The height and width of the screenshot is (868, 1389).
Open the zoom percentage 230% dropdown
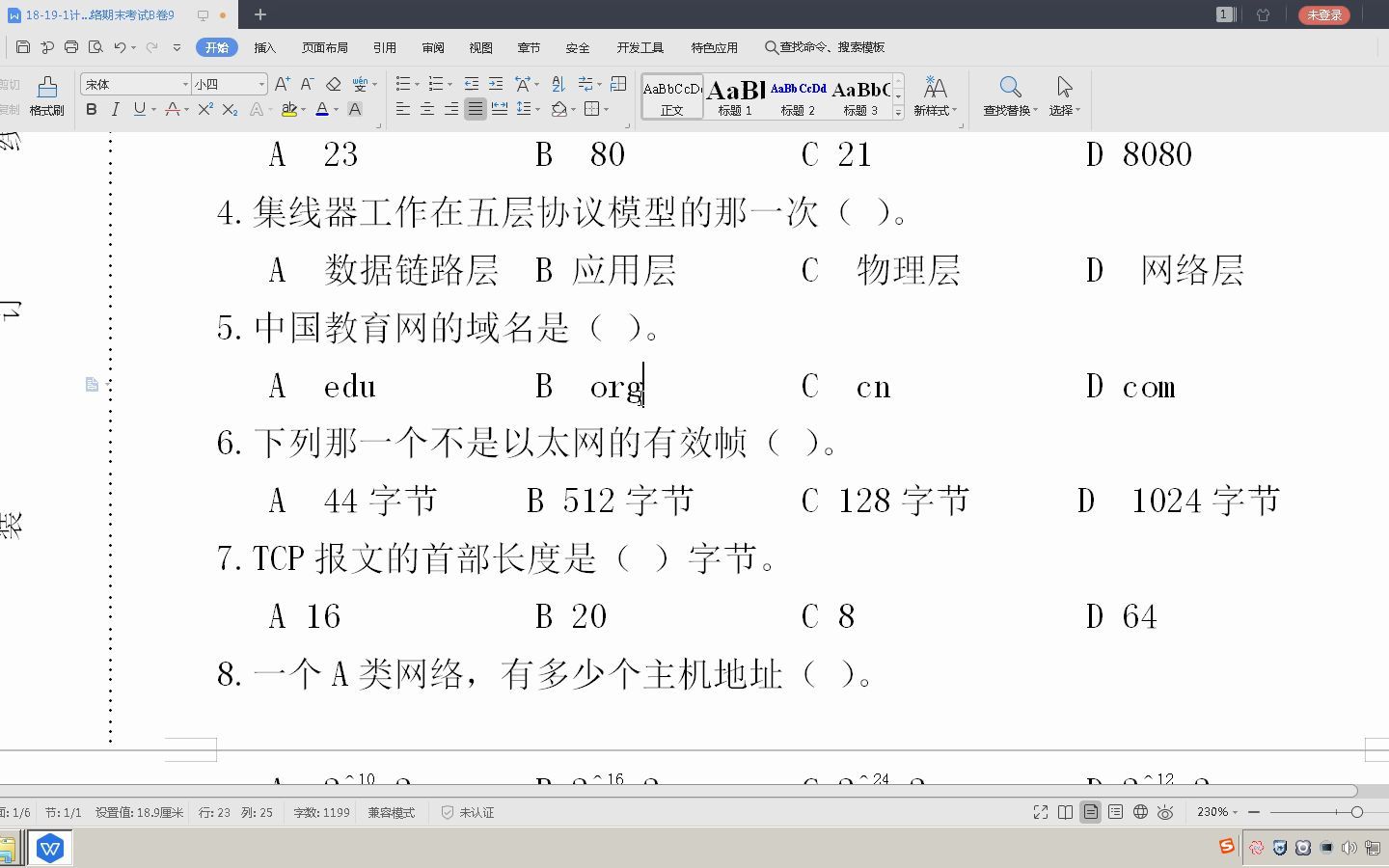click(x=1217, y=813)
